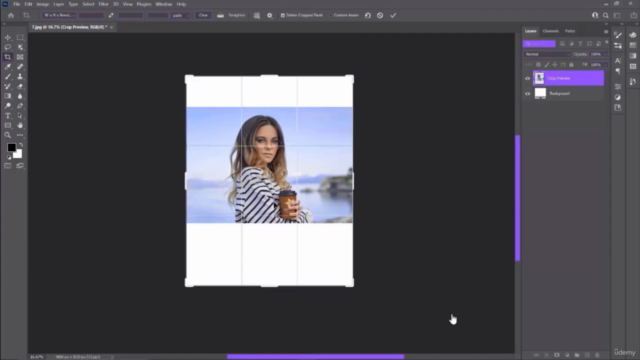Switch to the Paths tab
The width and height of the screenshot is (640, 360).
(x=570, y=31)
